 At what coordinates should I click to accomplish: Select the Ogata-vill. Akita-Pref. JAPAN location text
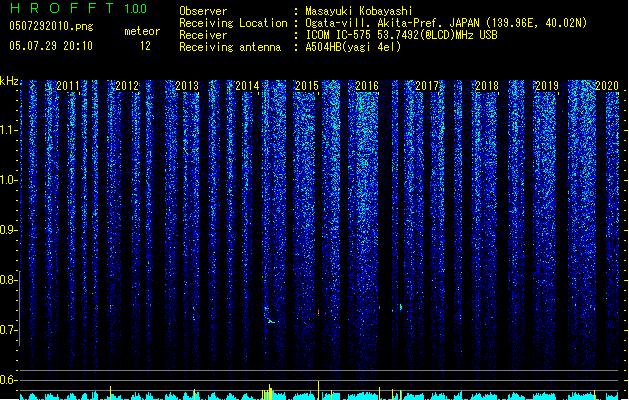pyautogui.click(x=394, y=23)
